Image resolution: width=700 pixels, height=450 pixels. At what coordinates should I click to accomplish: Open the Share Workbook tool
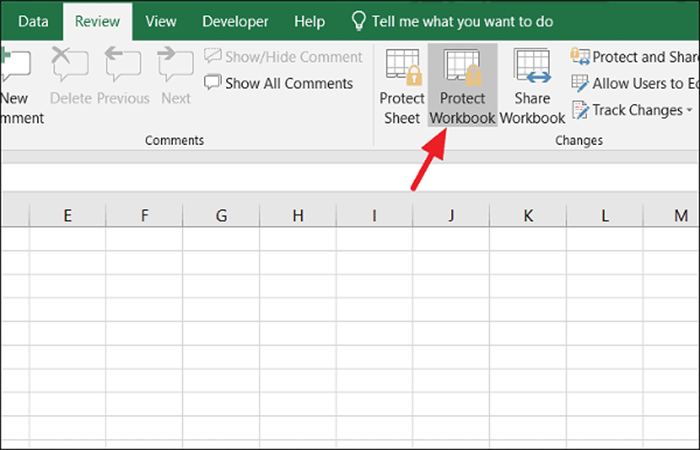pyautogui.click(x=532, y=85)
